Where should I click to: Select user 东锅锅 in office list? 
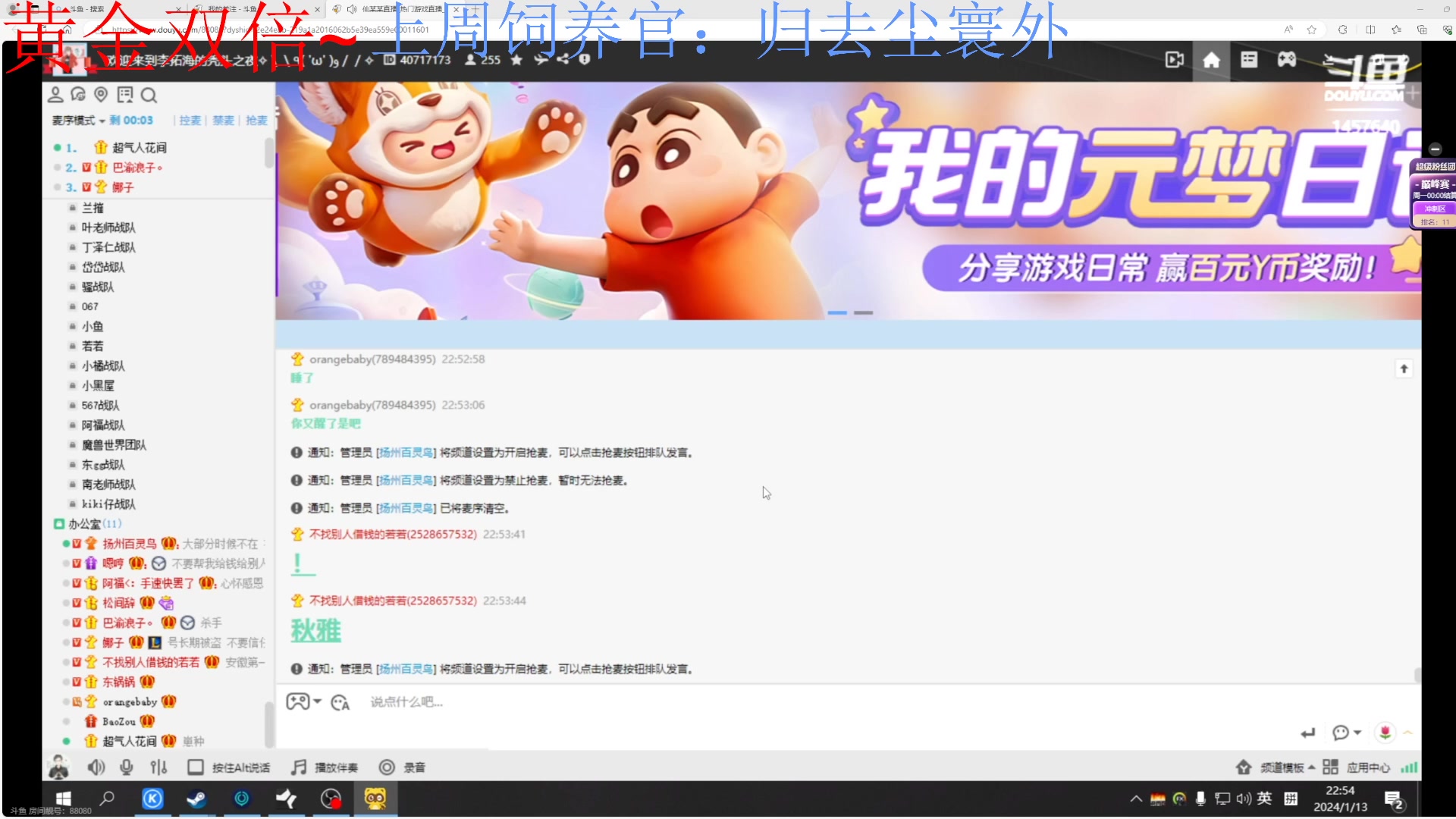[x=118, y=682]
